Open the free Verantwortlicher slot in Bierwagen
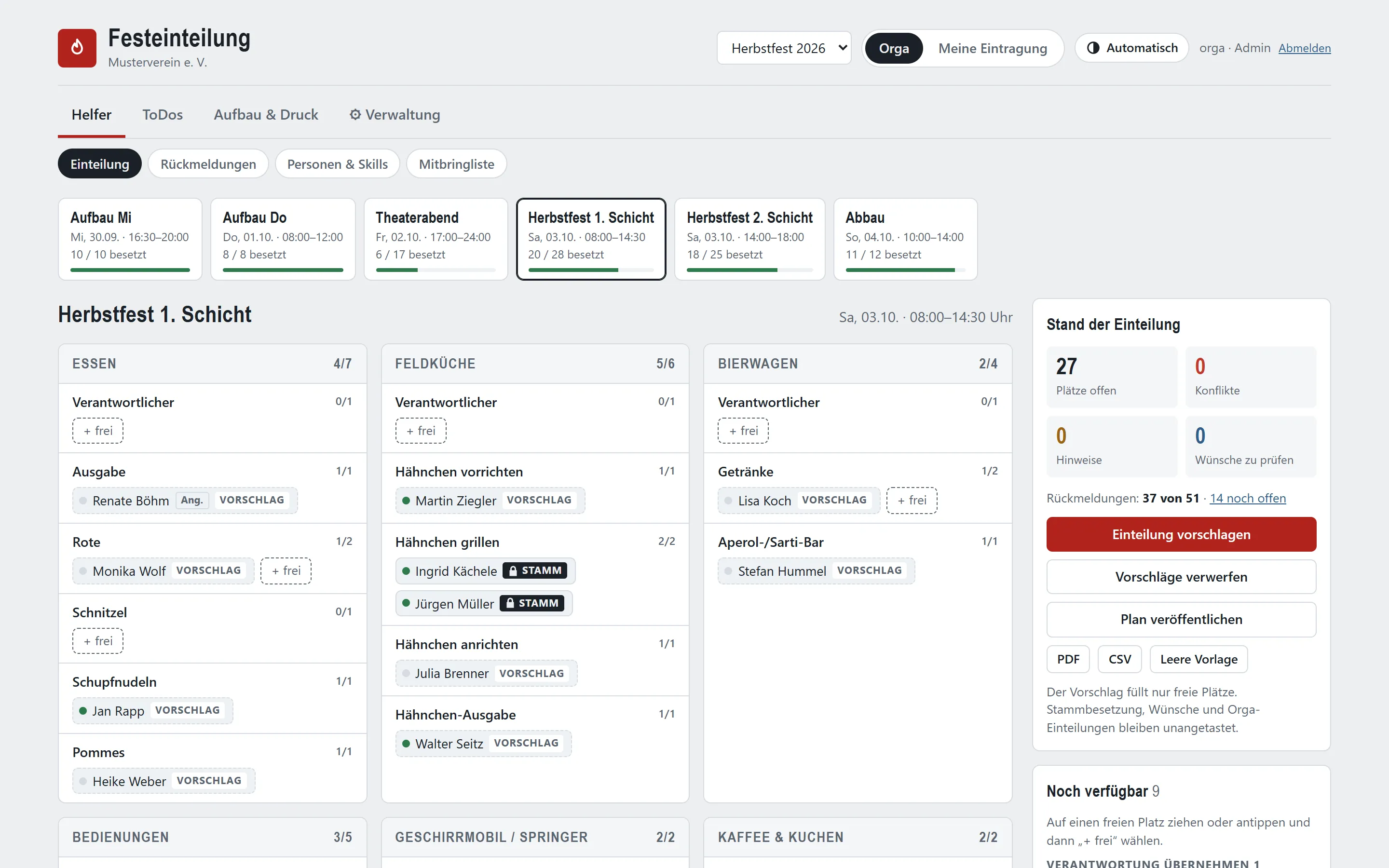This screenshot has height=868, width=1389. point(743,431)
